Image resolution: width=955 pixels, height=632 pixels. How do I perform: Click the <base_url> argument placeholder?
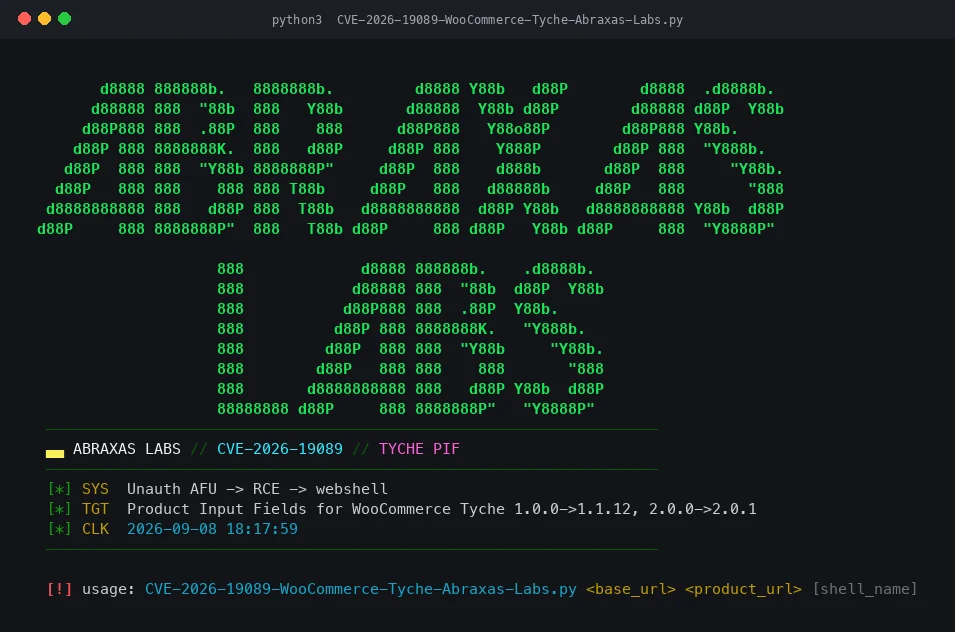pyautogui.click(x=631, y=589)
